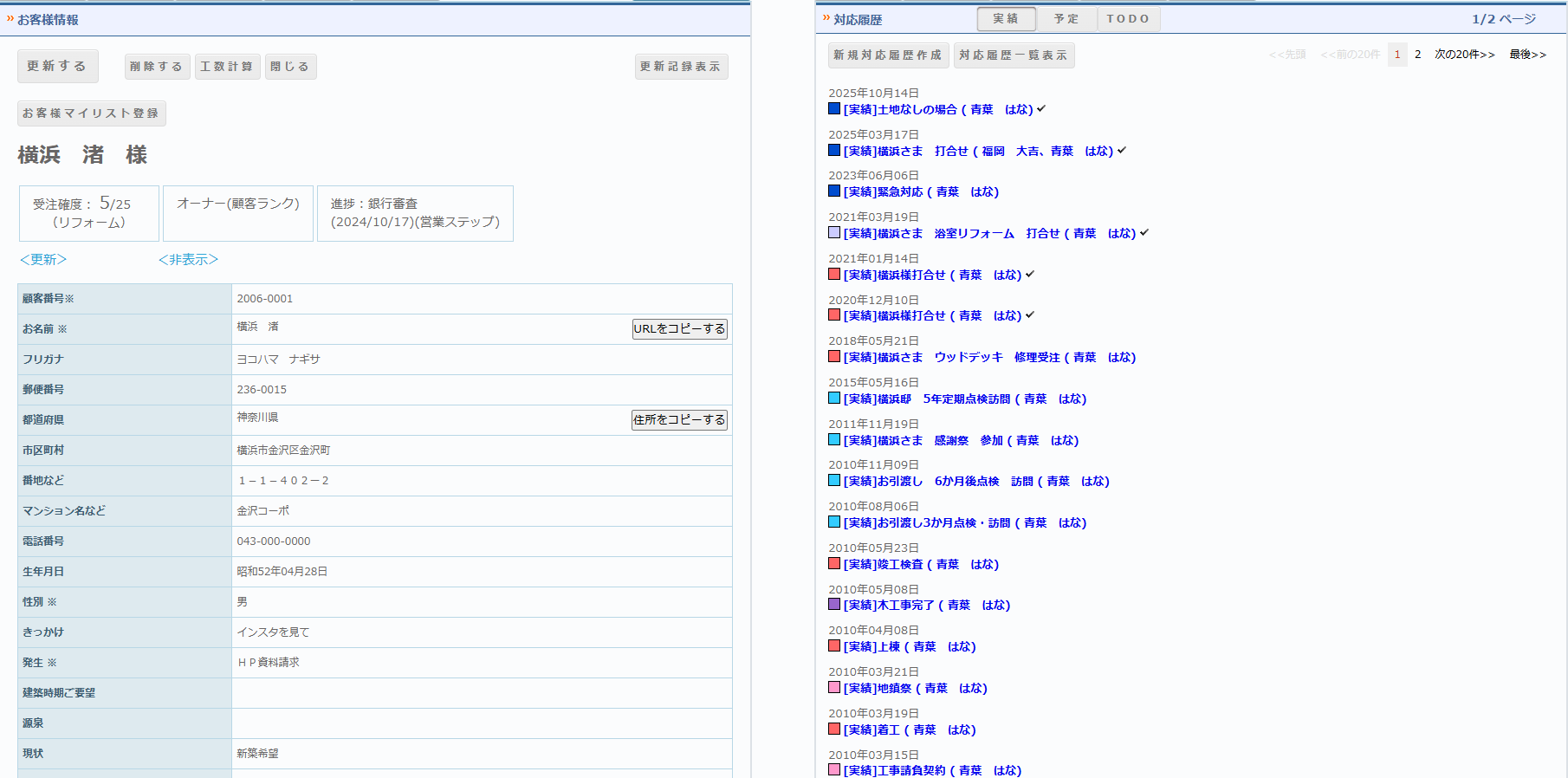Image resolution: width=1568 pixels, height=778 pixels.
Task: Open 更新記録表示 update log
Action: (680, 67)
